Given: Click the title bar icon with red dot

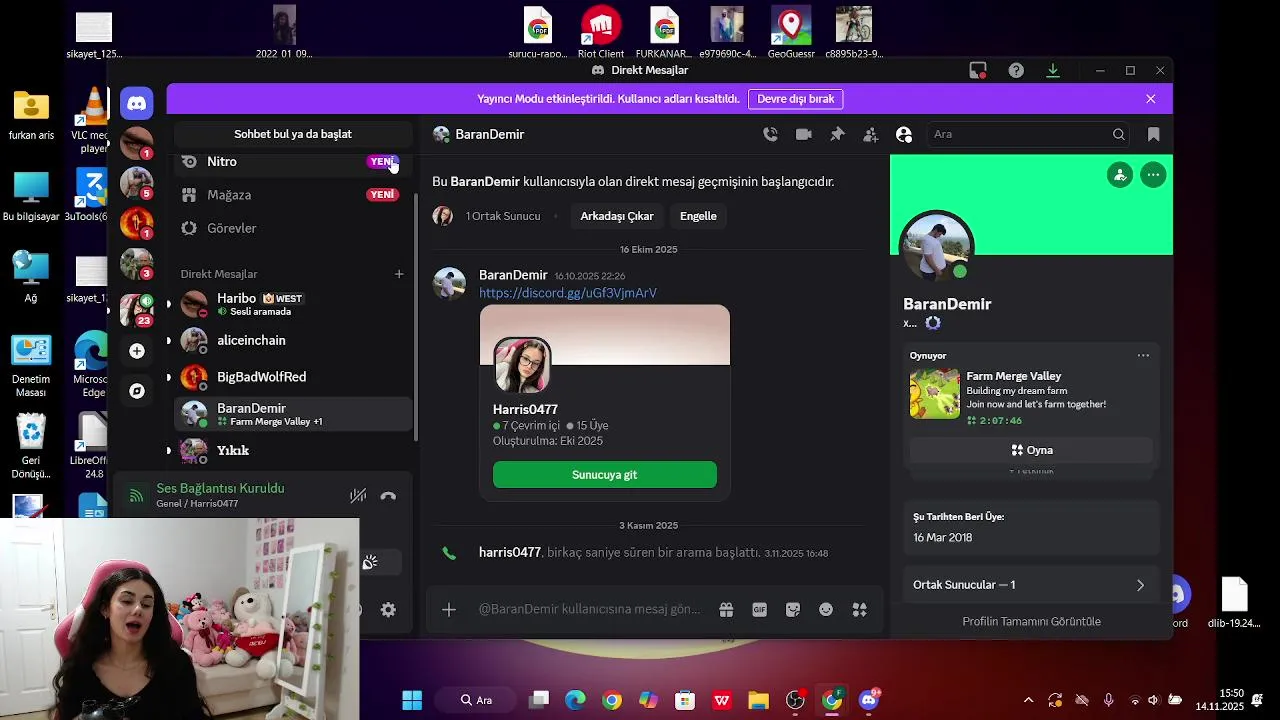Looking at the screenshot, I should point(978,70).
